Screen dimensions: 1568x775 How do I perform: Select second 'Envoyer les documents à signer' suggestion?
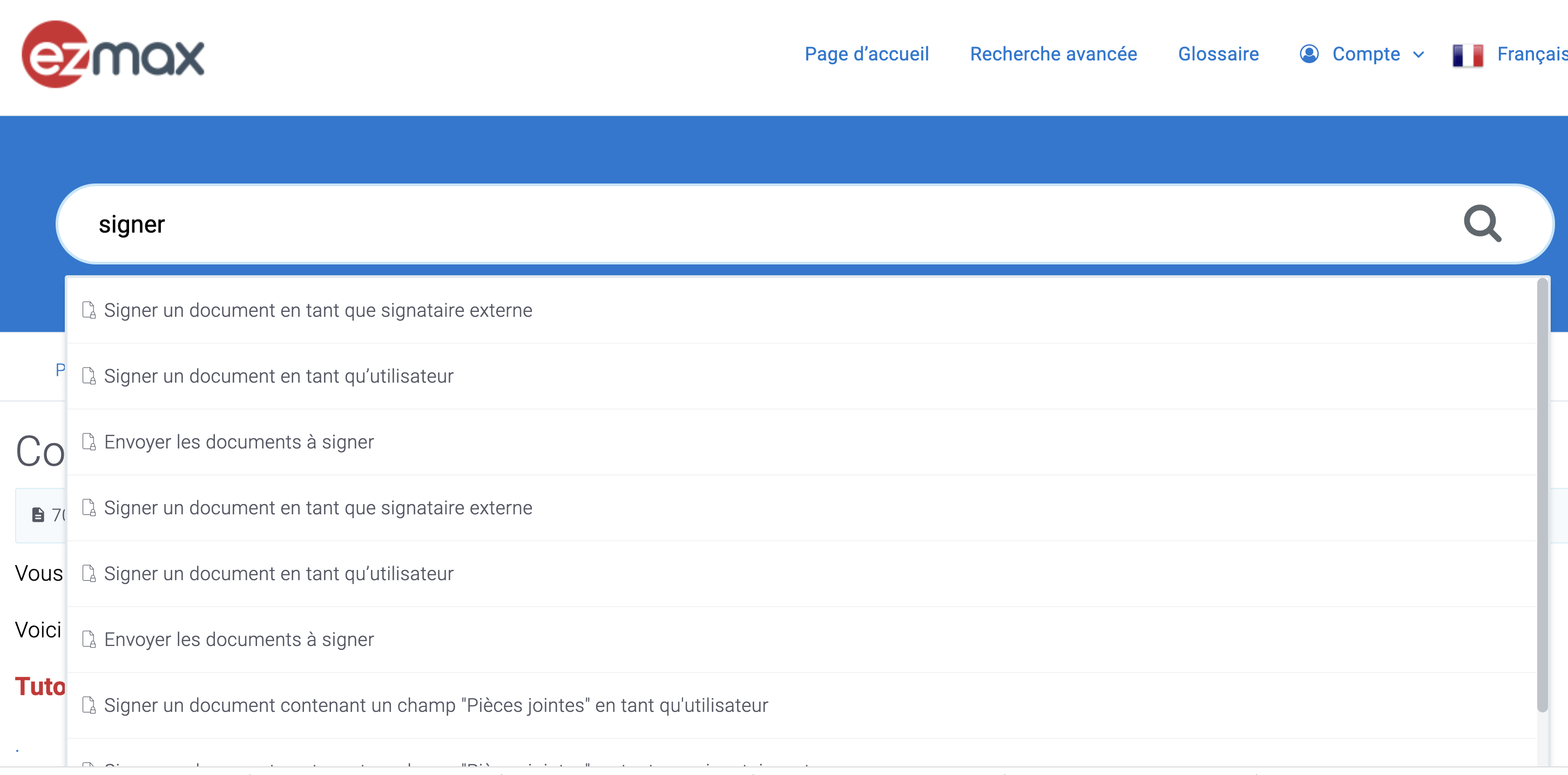801,640
